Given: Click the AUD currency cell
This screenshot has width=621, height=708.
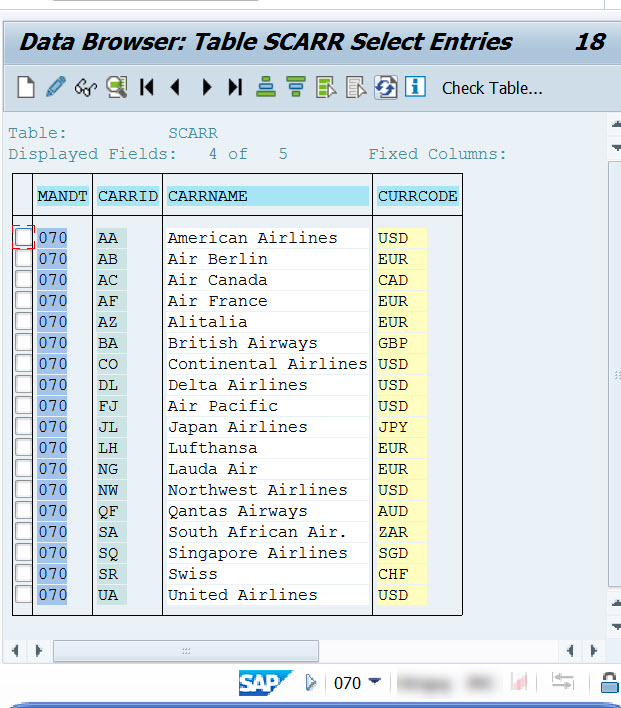Looking at the screenshot, I should (402, 511).
